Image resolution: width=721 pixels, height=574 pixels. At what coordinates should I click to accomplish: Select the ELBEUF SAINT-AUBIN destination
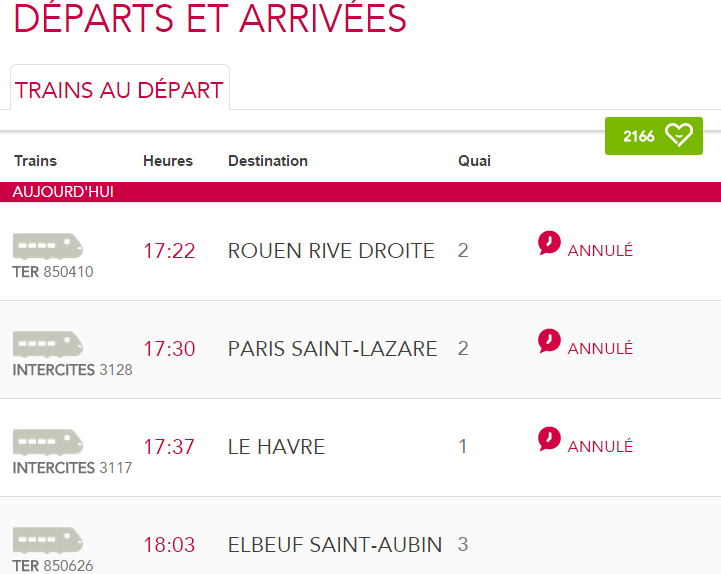tap(335, 545)
